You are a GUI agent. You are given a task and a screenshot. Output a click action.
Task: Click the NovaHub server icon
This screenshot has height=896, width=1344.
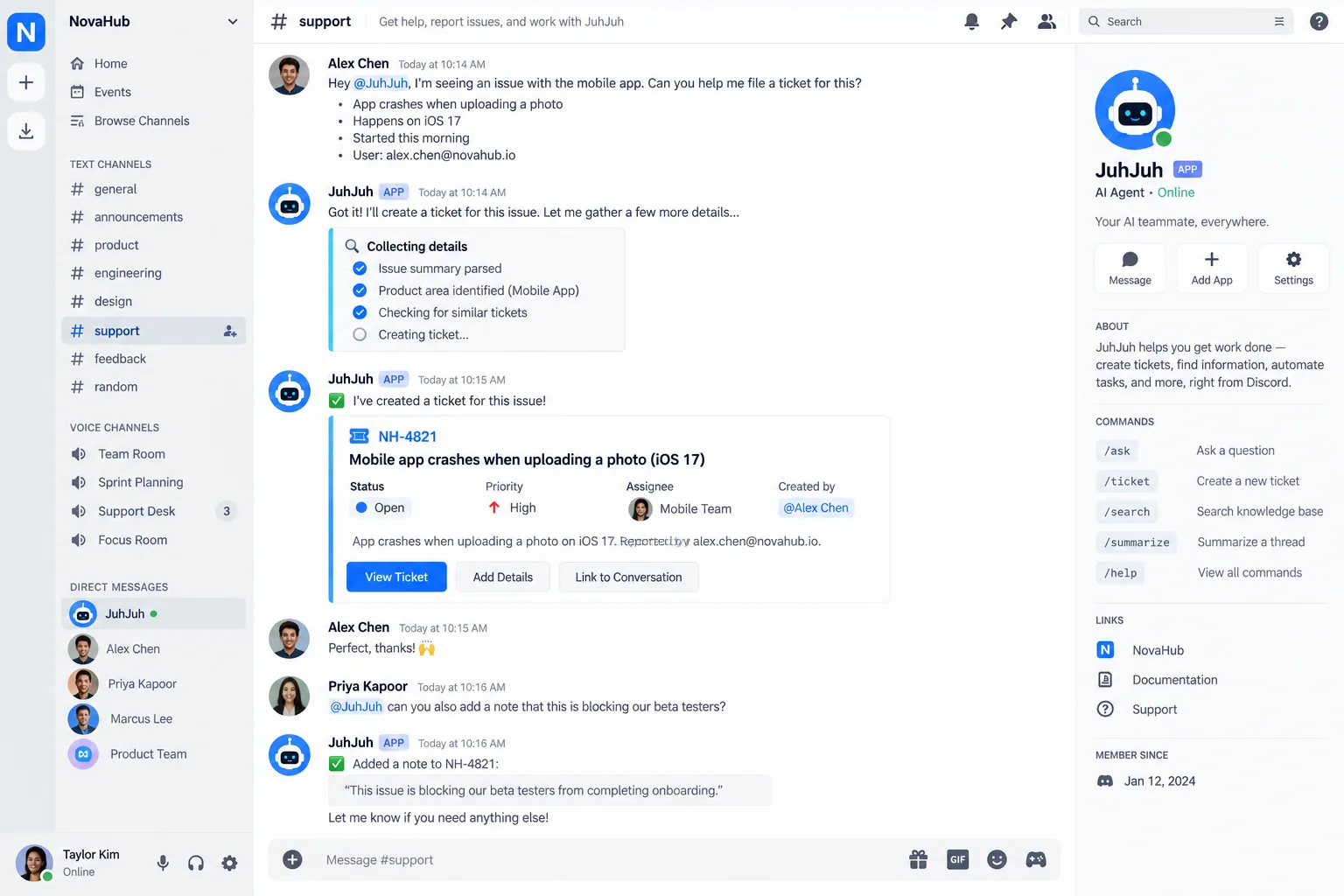point(26,31)
